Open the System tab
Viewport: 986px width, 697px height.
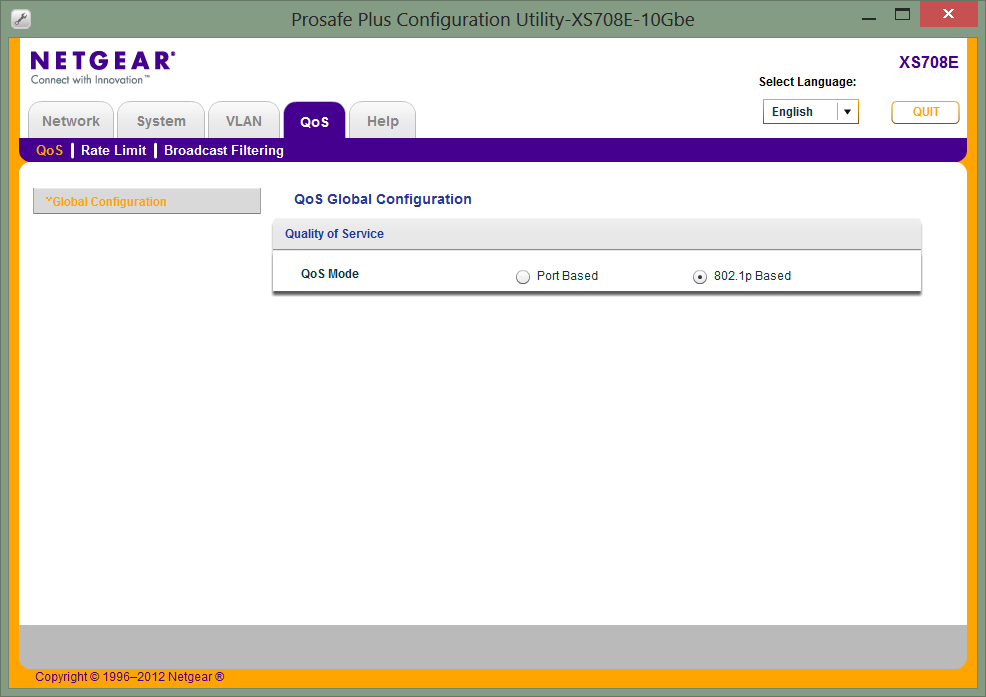[161, 121]
